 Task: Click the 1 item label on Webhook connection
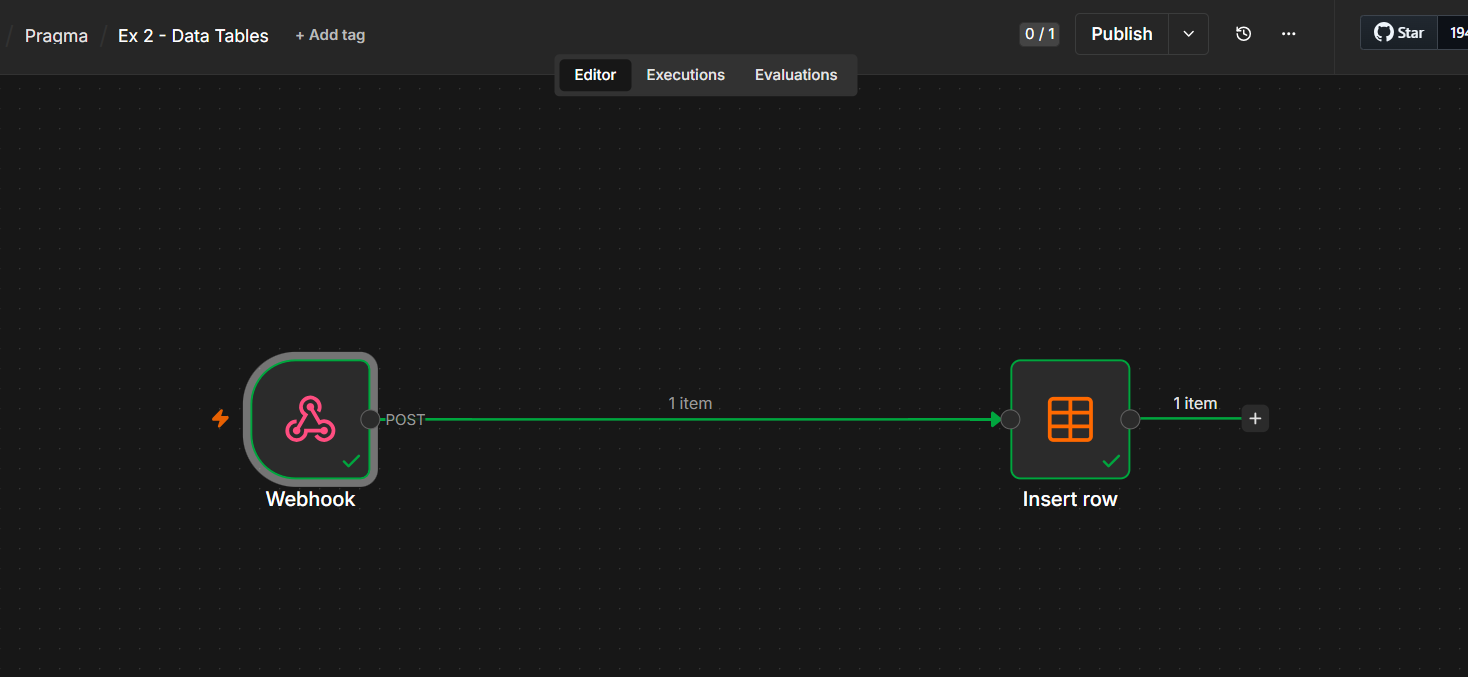[690, 403]
